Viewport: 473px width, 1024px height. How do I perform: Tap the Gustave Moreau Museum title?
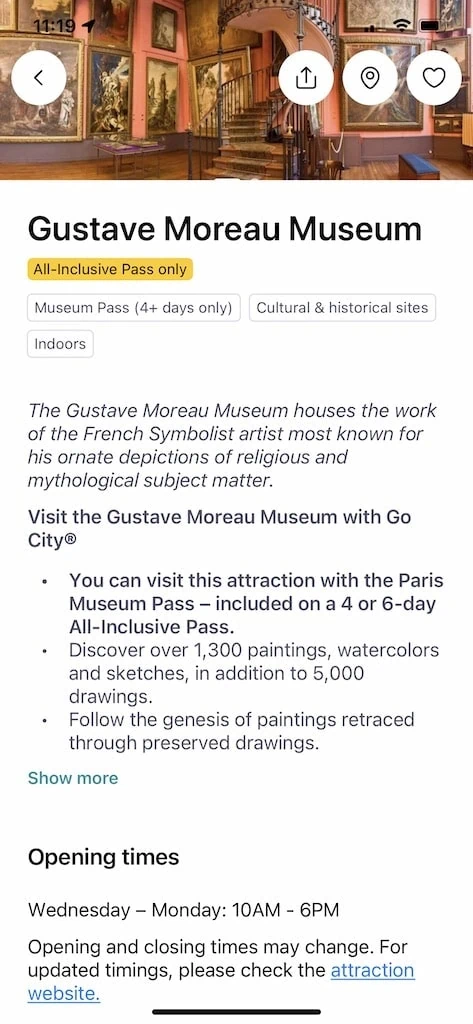[224, 229]
